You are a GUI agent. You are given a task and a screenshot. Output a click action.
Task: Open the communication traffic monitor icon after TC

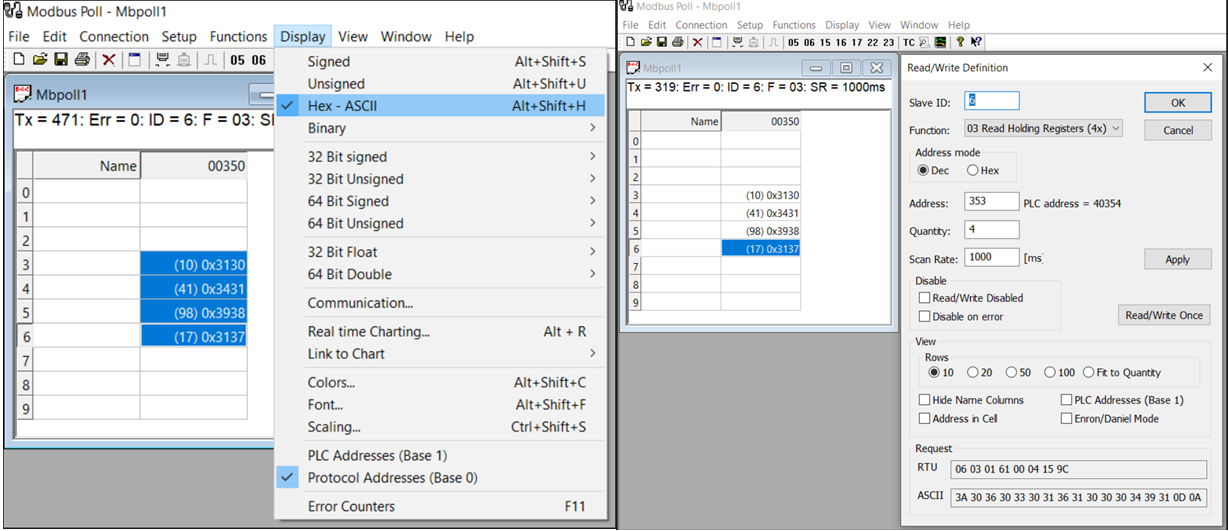pos(925,42)
